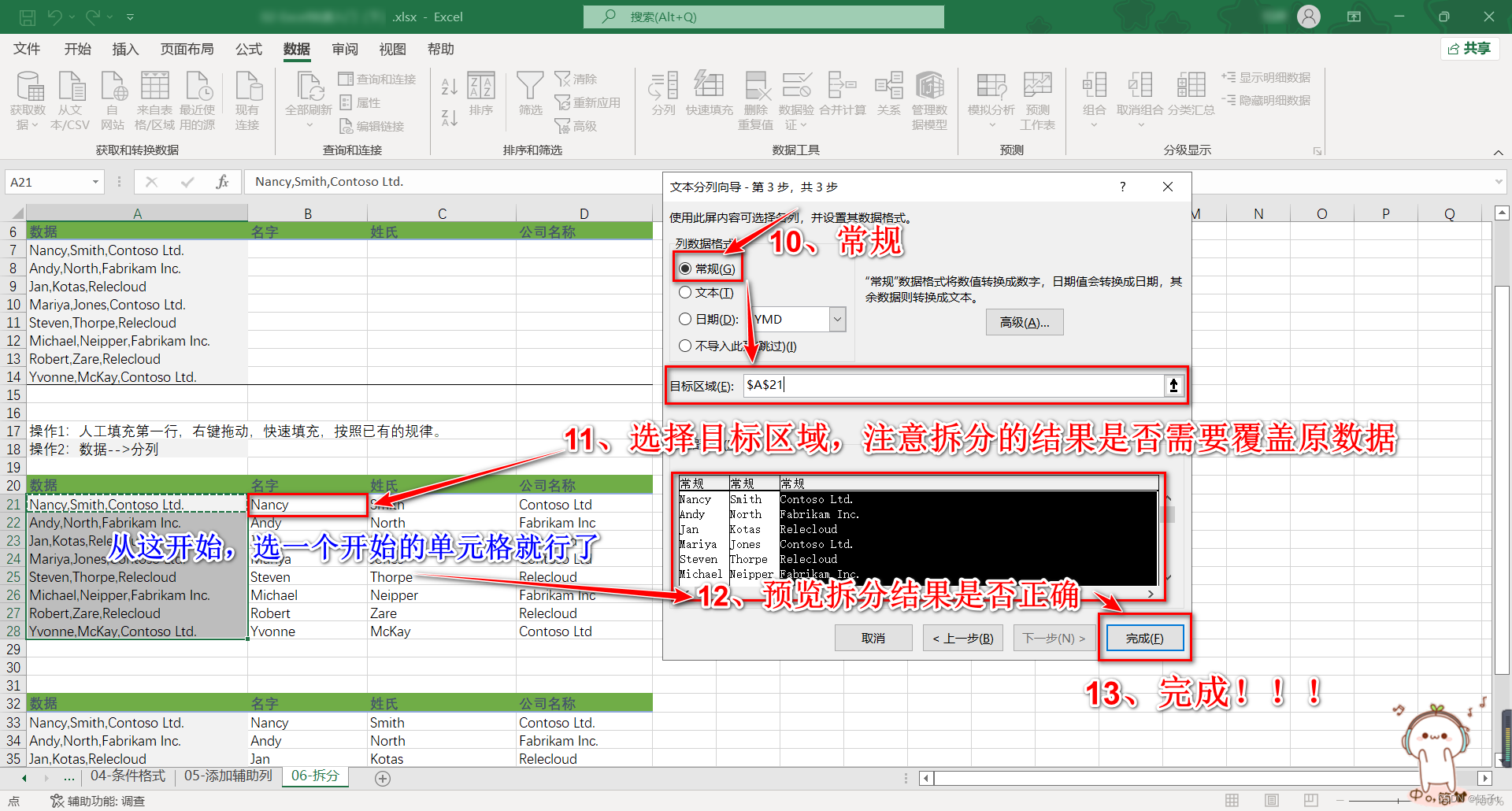Screen dimensions: 1512x811
Task: Click the Share (共享) button
Action: point(1469,49)
